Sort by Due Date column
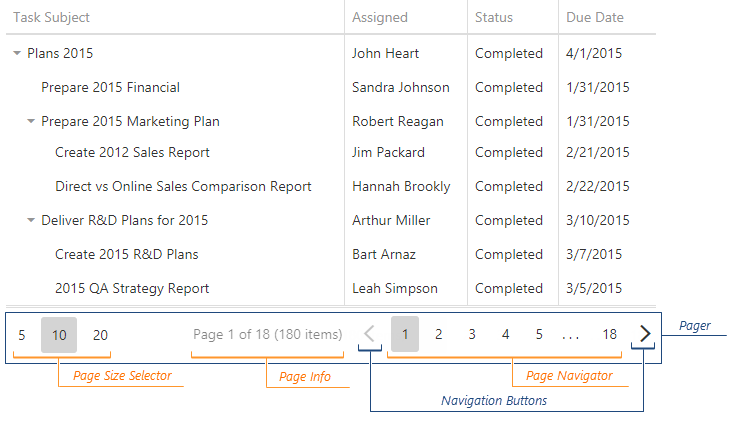The image size is (735, 431). point(595,17)
